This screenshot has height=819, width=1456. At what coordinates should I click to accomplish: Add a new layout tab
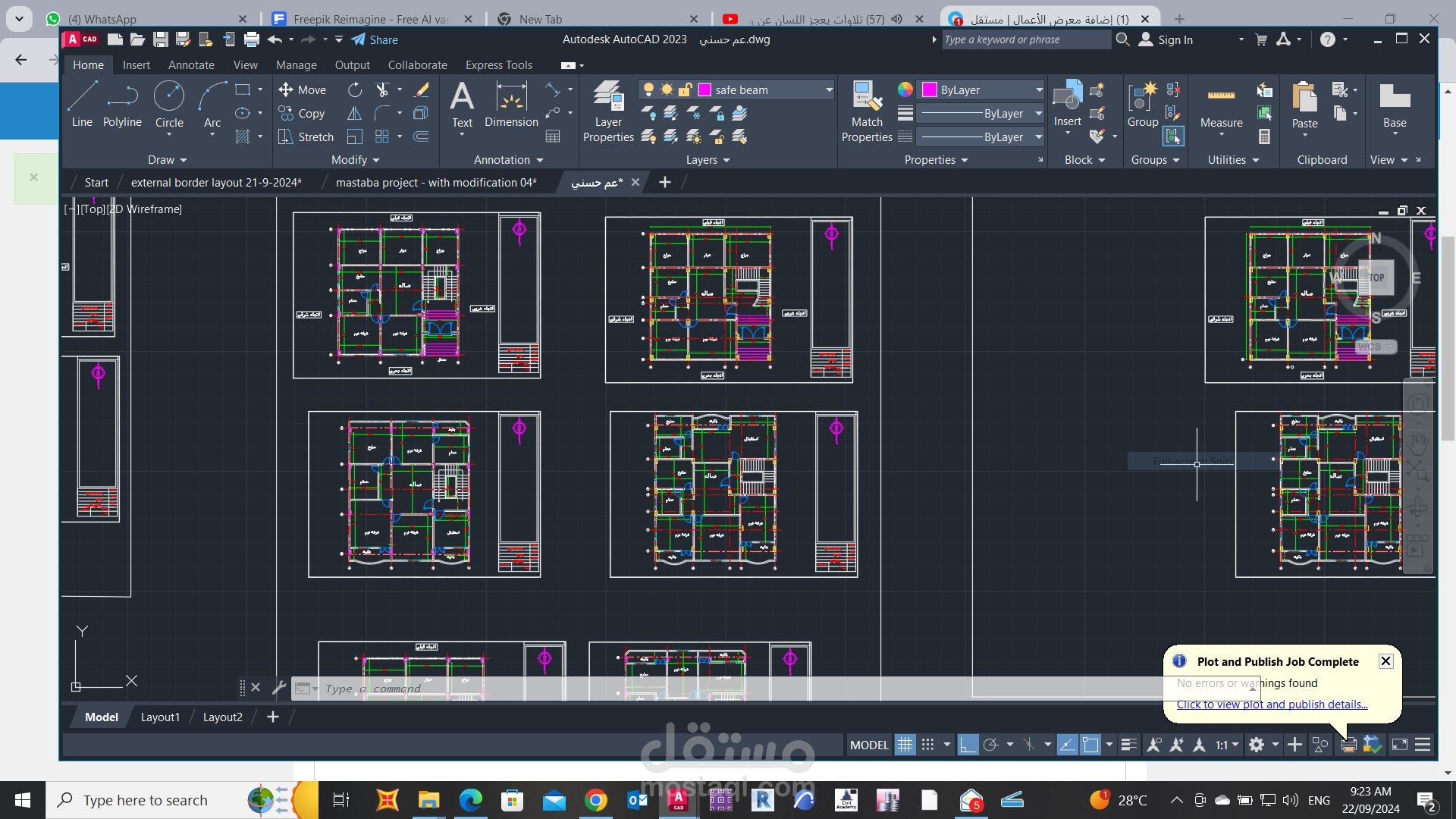(x=272, y=717)
